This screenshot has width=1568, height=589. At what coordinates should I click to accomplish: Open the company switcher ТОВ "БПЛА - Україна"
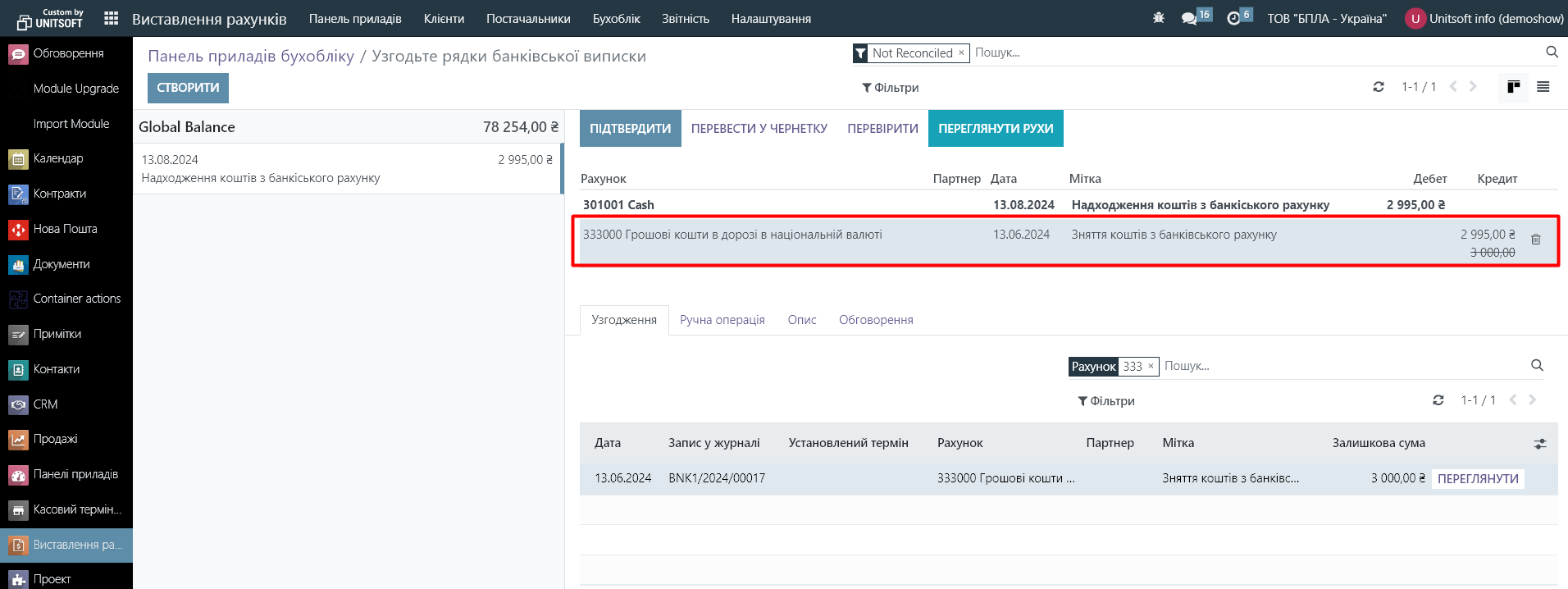(x=1326, y=19)
